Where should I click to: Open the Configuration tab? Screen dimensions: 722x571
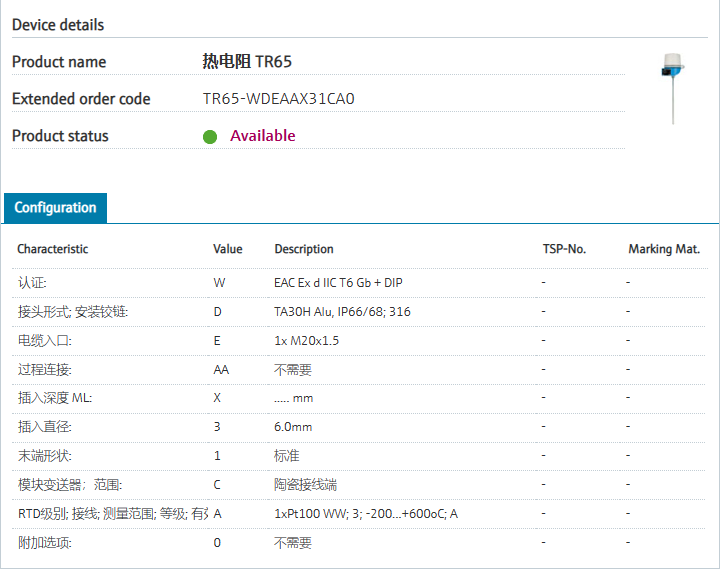pos(55,208)
